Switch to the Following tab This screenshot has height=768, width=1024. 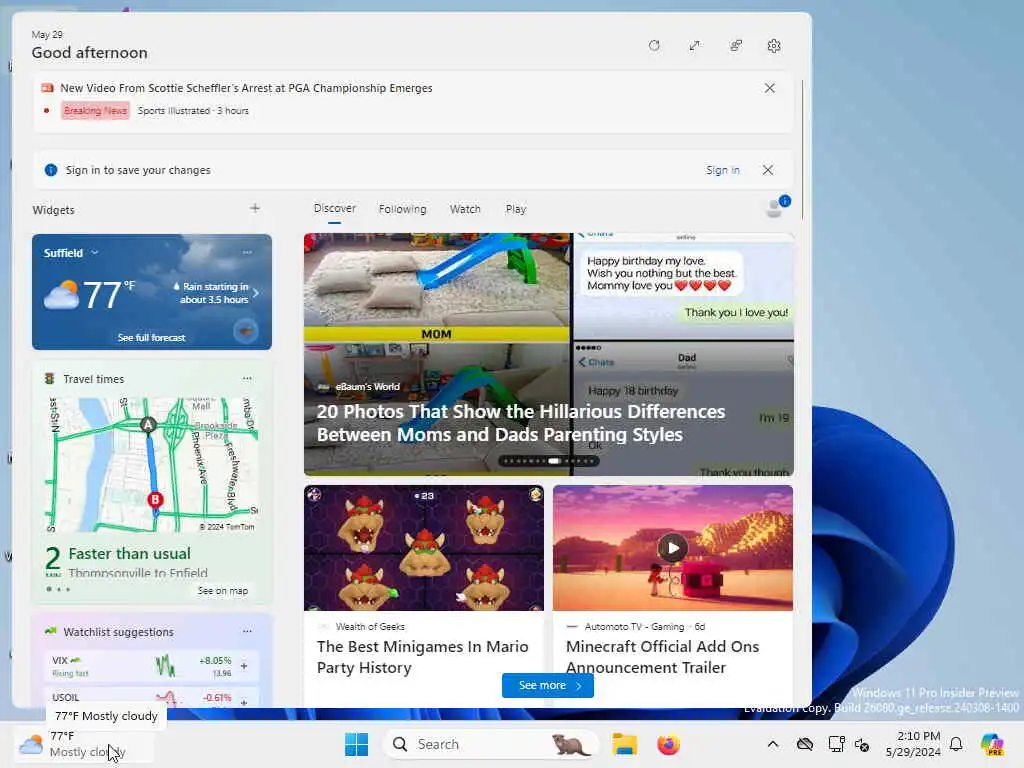click(x=402, y=209)
